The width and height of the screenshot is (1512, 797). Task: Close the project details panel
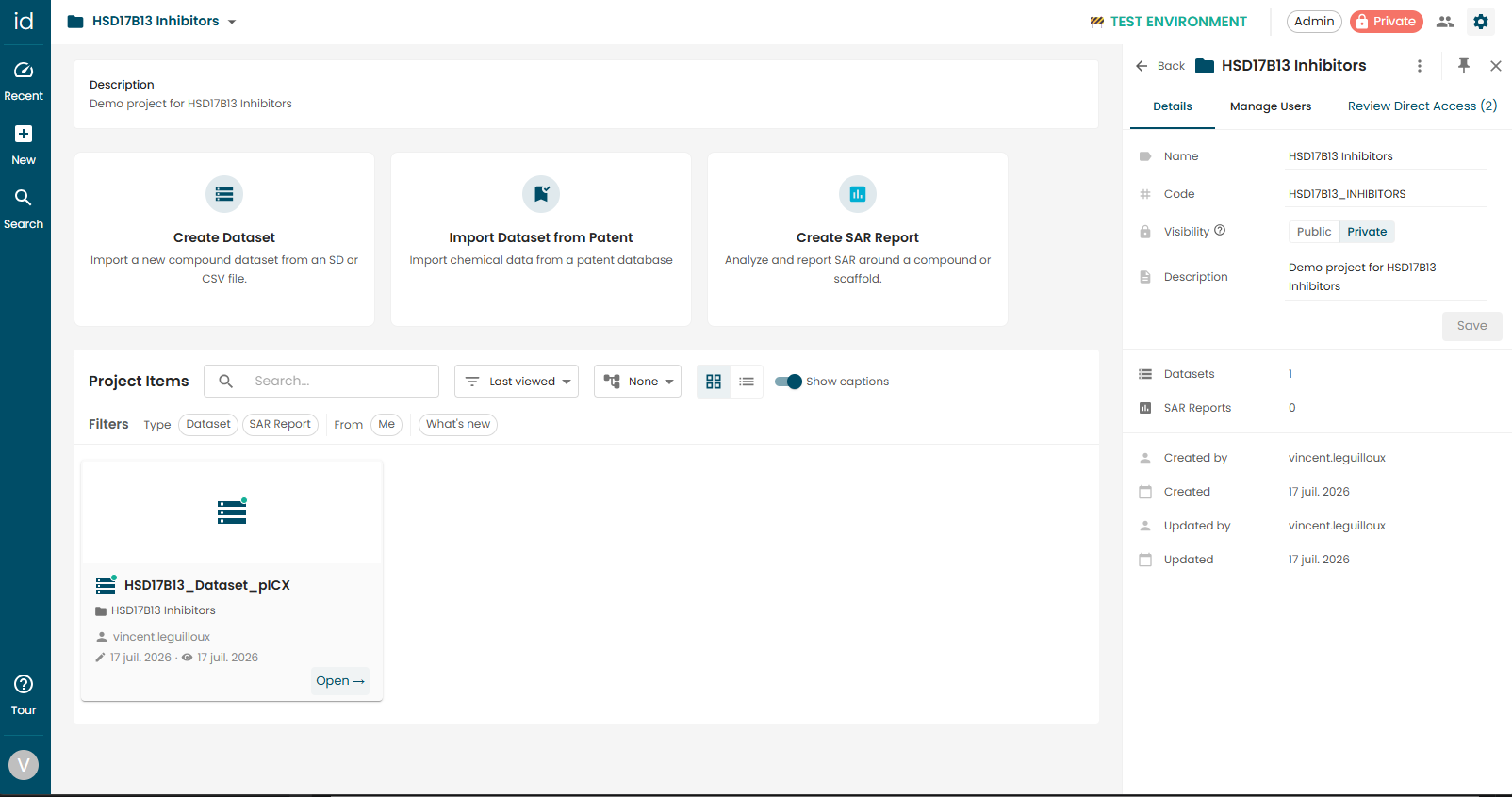point(1496,66)
